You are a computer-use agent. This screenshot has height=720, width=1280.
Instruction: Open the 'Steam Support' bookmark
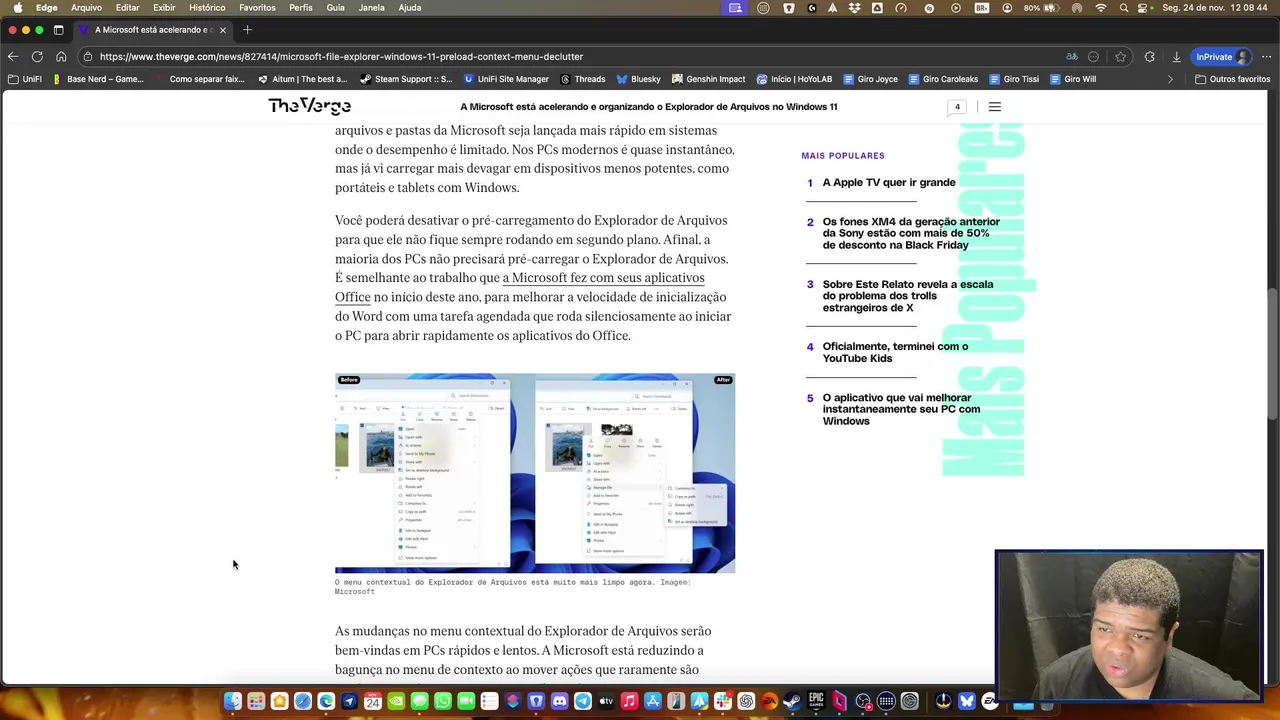[407, 79]
